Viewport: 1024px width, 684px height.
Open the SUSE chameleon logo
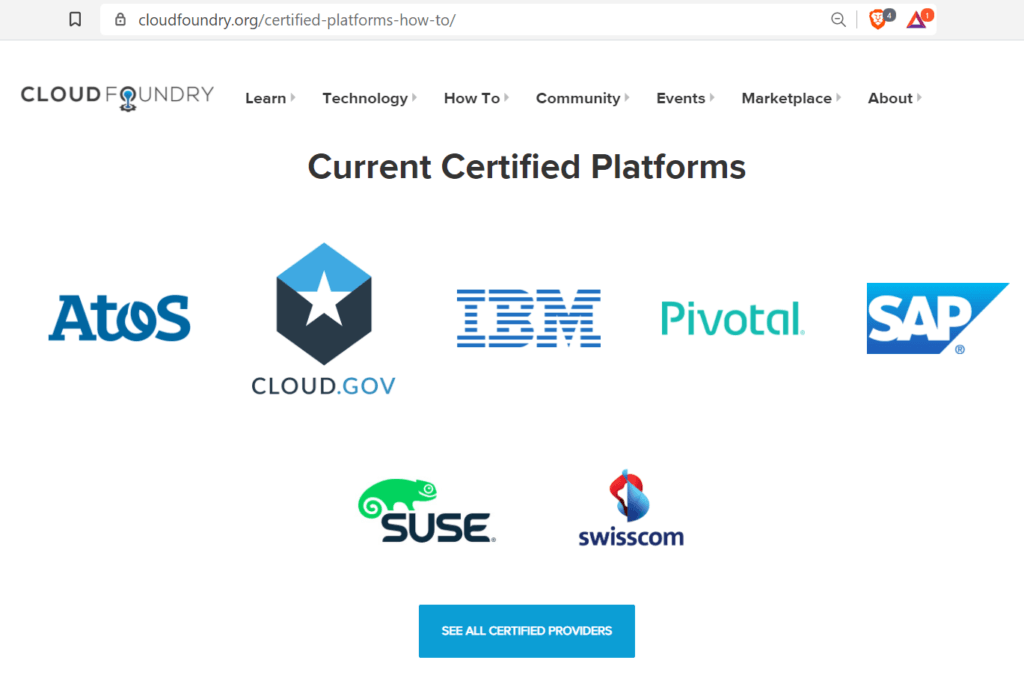tap(426, 510)
